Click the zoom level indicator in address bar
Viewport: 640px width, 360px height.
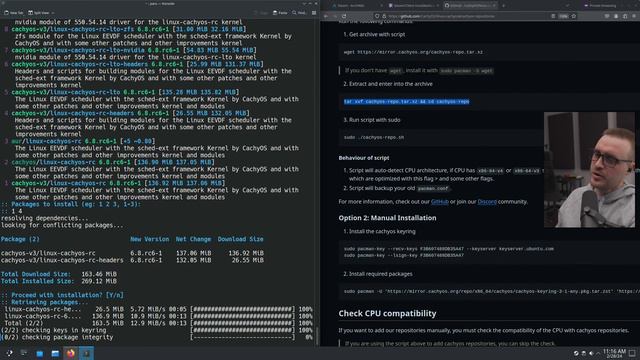[x=563, y=16]
